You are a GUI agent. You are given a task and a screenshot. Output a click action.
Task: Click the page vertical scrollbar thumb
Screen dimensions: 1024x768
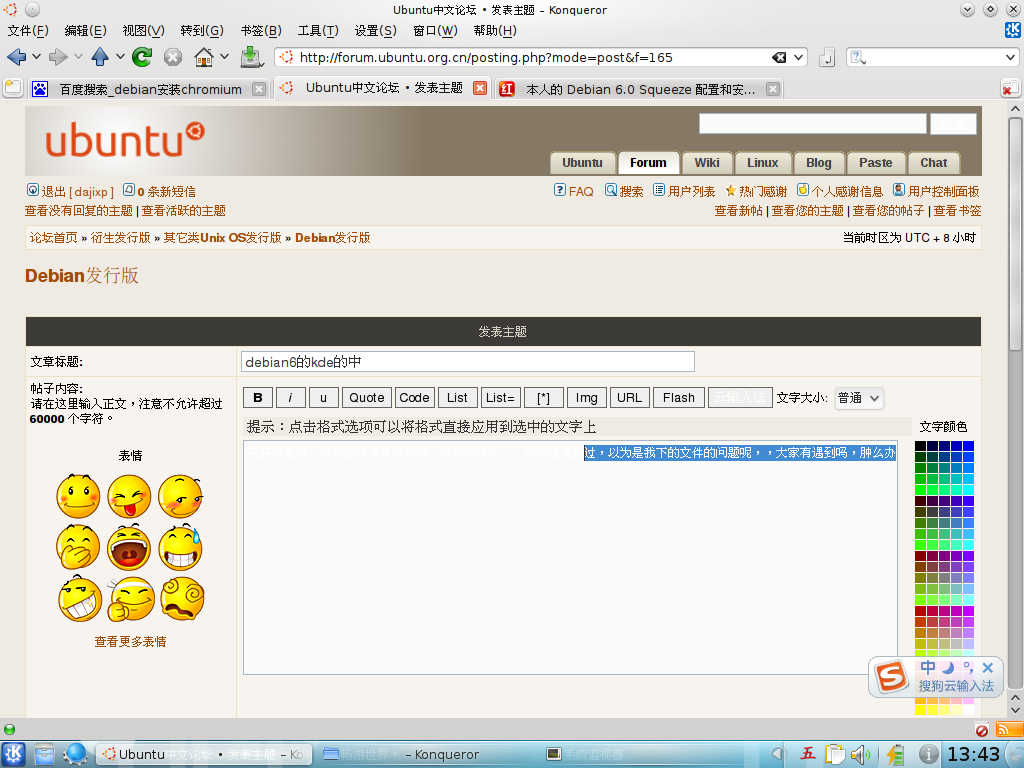[1015, 234]
